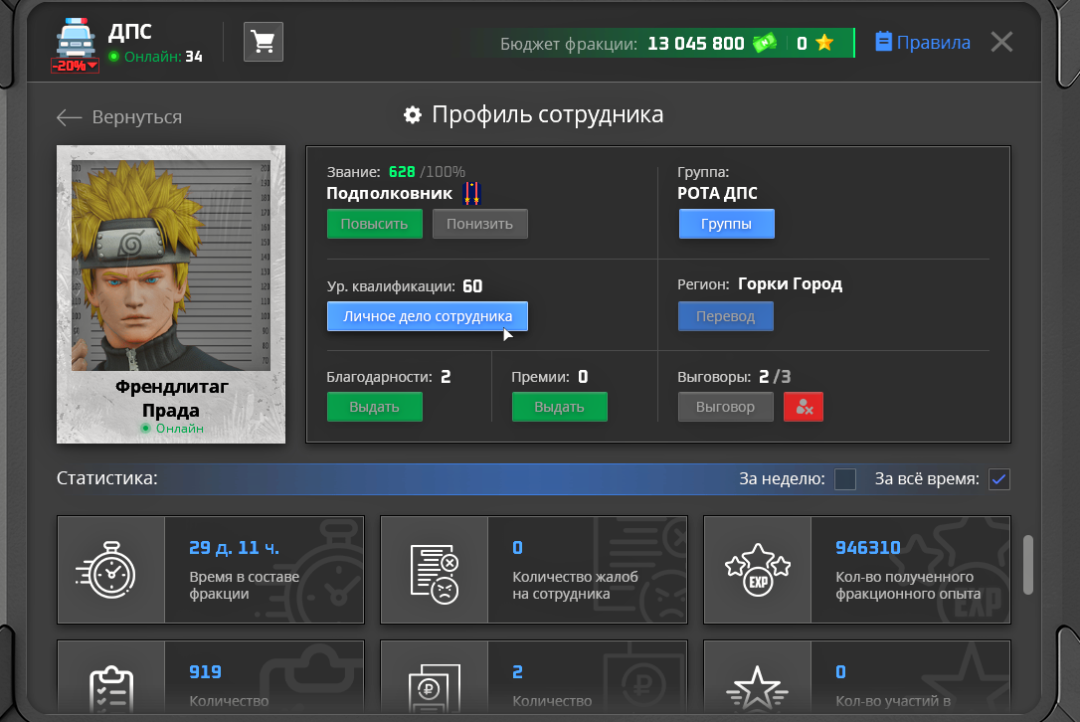The width and height of the screenshot is (1080, 722).
Task: Click Выдать under Премии
Action: tap(559, 407)
